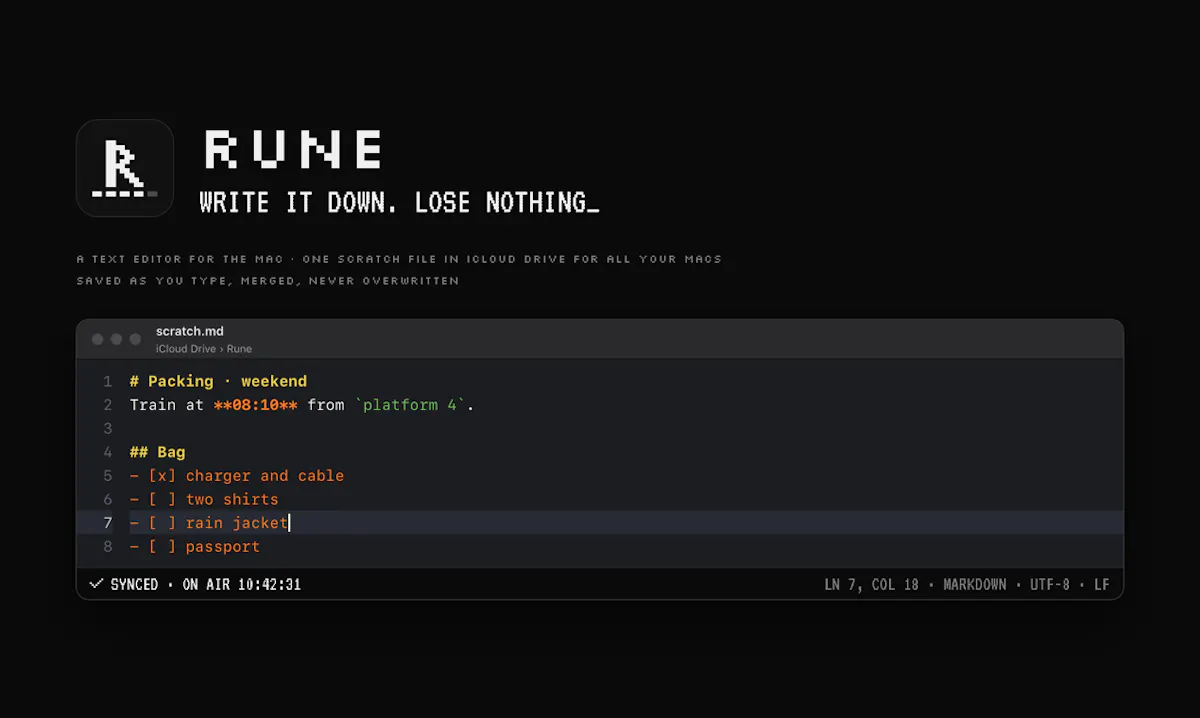Click line number 7 in the gutter
Screen dimensions: 1200x718
coord(107,523)
